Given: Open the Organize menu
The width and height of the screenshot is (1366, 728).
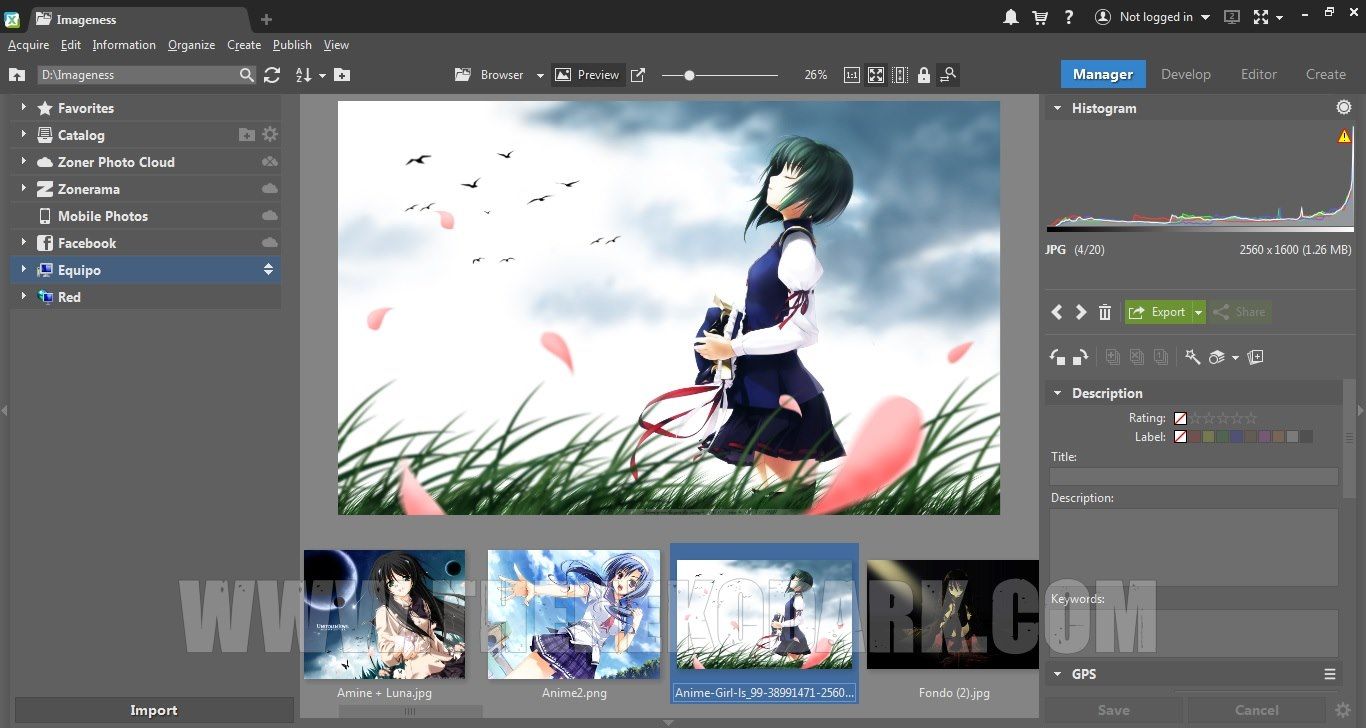Looking at the screenshot, I should click(x=192, y=45).
